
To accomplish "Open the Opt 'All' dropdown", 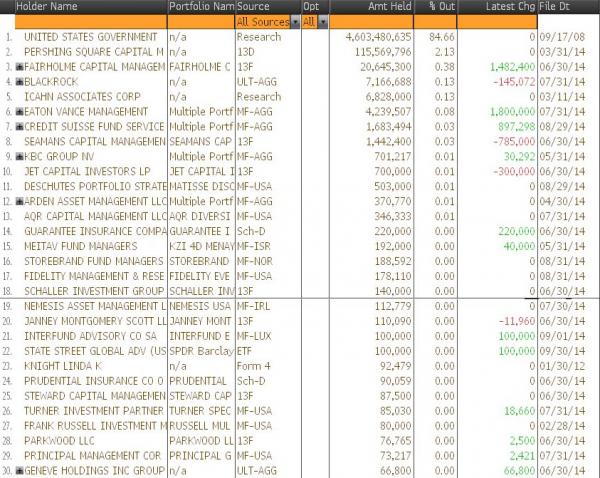I will [323, 22].
